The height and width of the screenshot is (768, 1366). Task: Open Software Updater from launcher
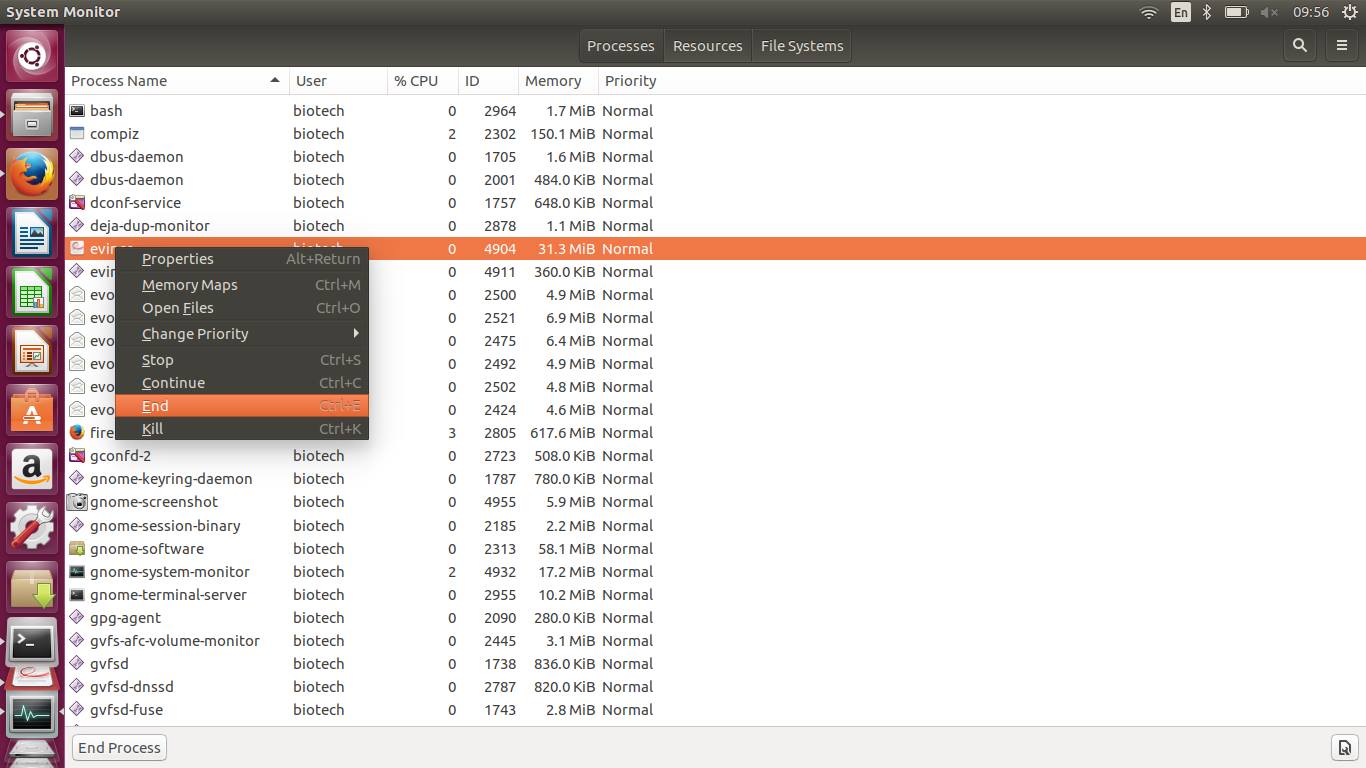pyautogui.click(x=32, y=587)
